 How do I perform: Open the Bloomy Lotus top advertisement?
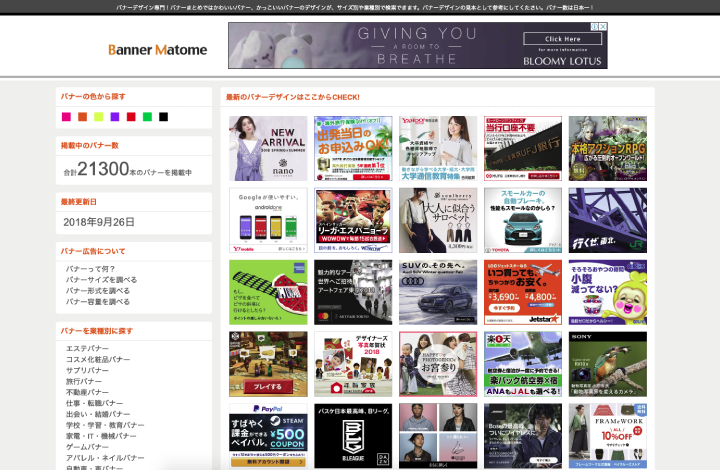[417, 45]
